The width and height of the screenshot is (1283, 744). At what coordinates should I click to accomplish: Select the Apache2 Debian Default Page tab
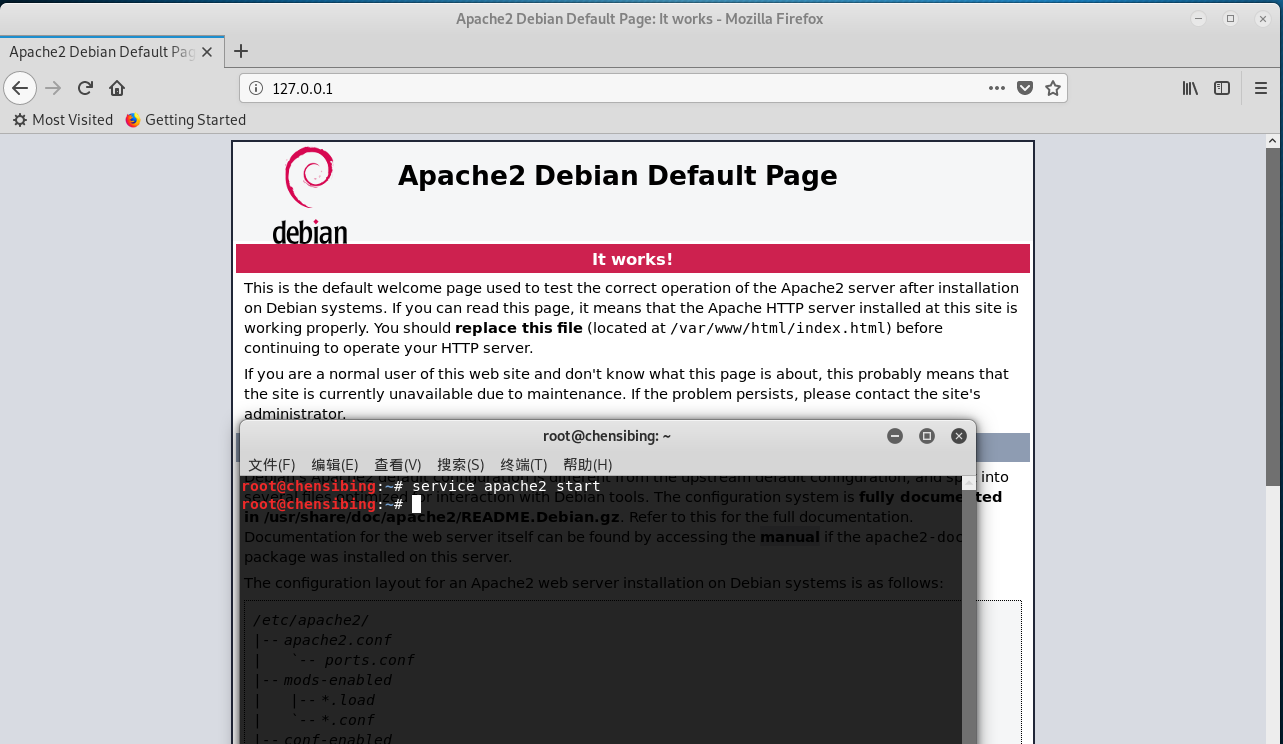tap(111, 52)
